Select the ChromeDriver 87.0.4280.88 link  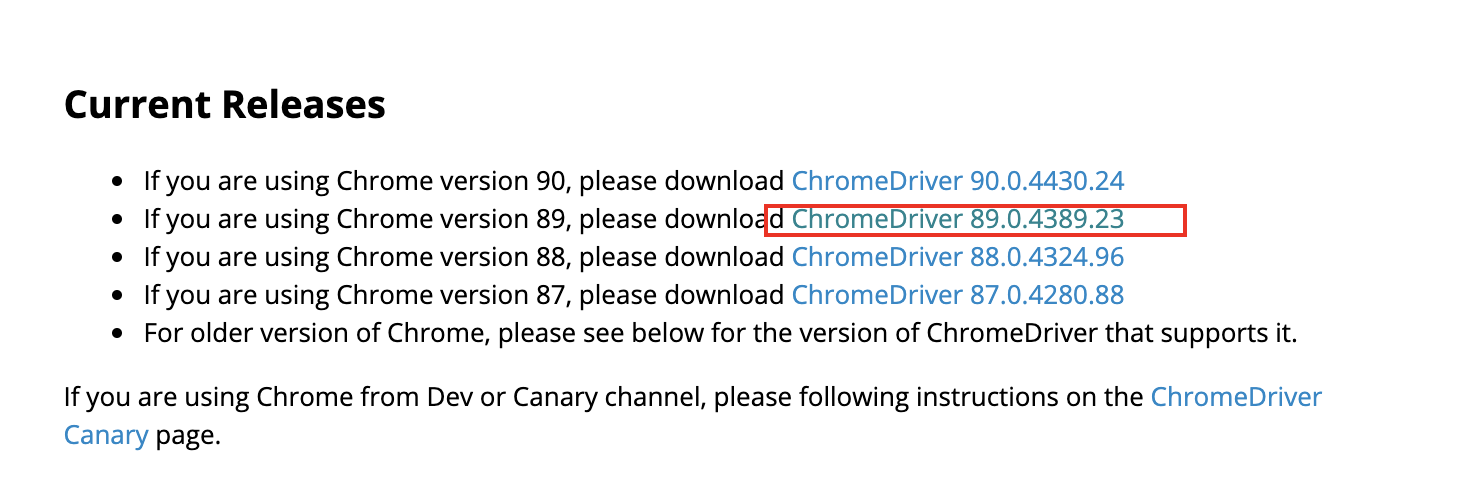tap(958, 295)
